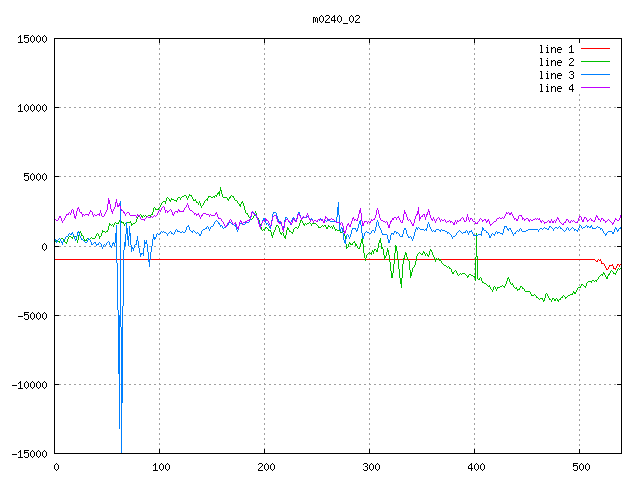The width and height of the screenshot is (640, 480).
Task: Click the 5000 y-axis tick label
Action: [33, 177]
